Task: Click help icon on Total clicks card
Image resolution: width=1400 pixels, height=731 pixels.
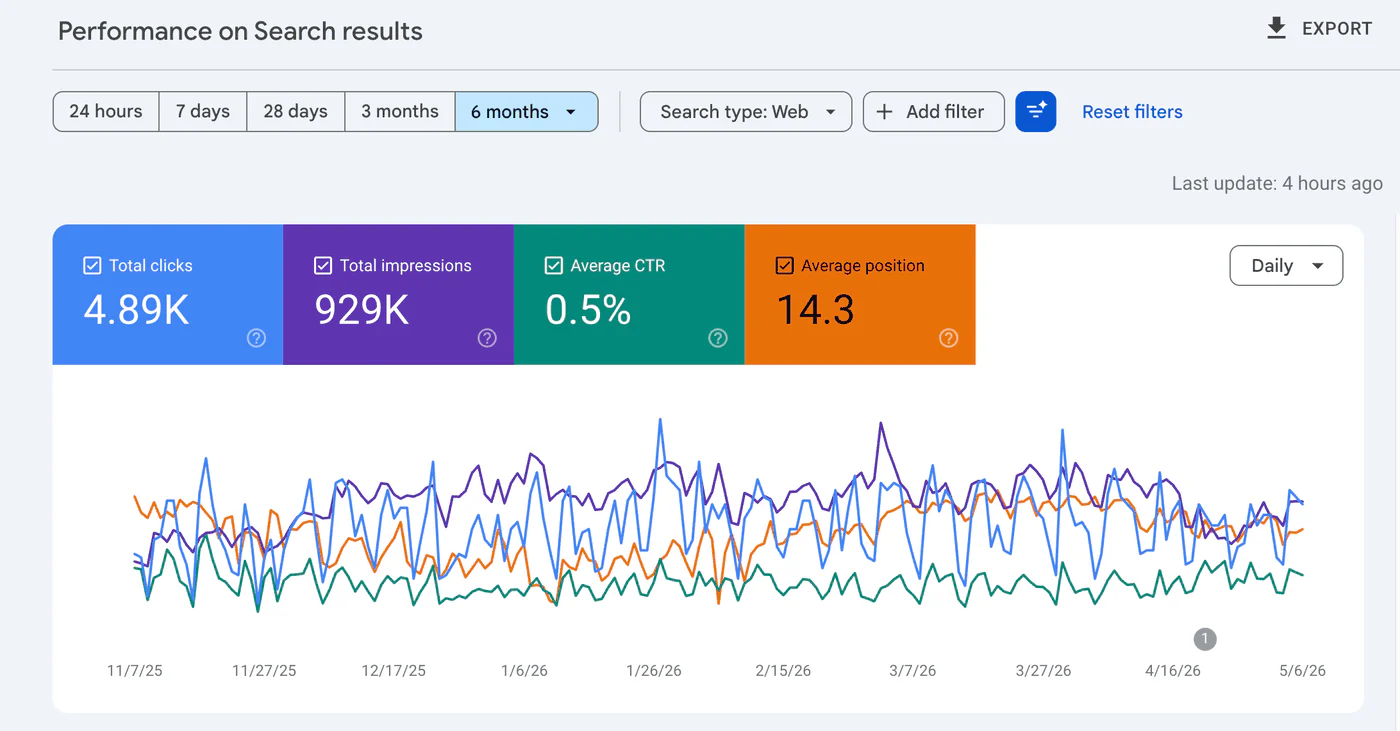Action: click(256, 338)
